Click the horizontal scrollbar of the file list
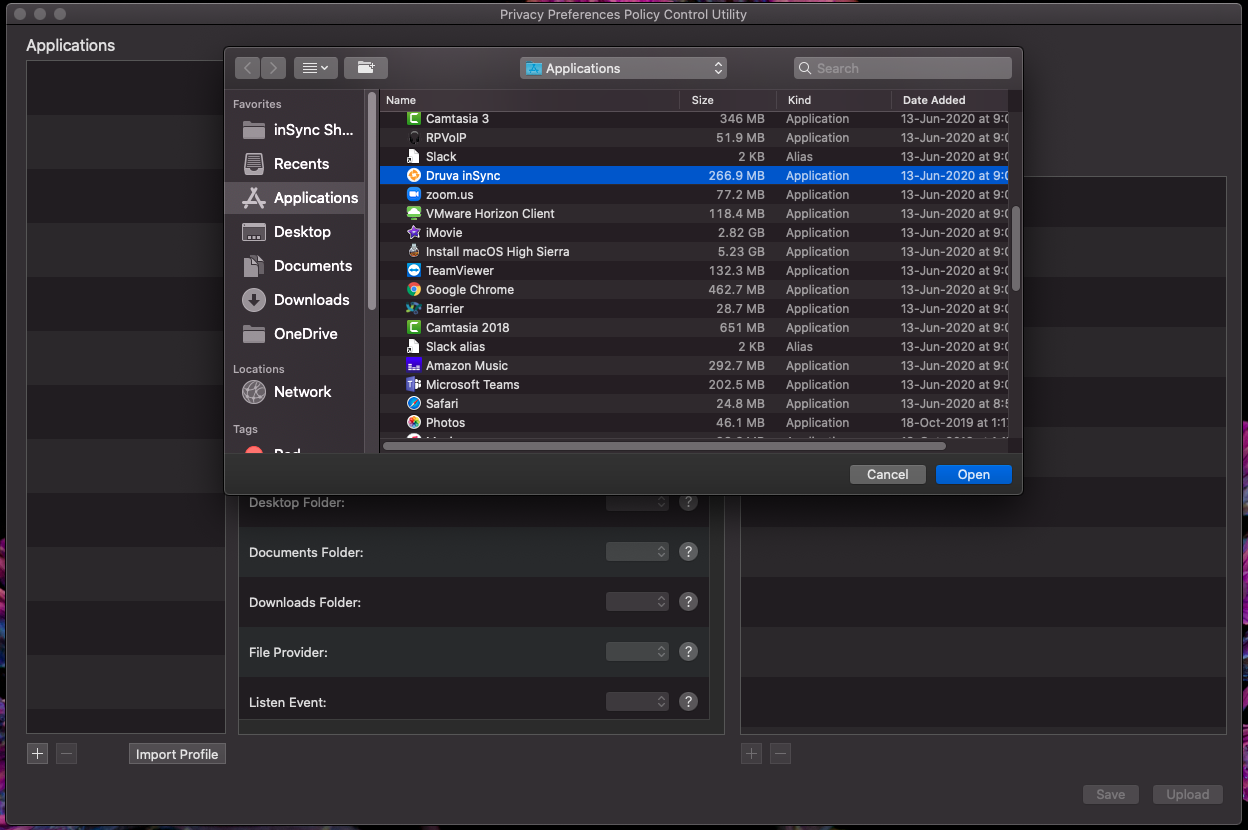The width and height of the screenshot is (1248, 830). (664, 446)
